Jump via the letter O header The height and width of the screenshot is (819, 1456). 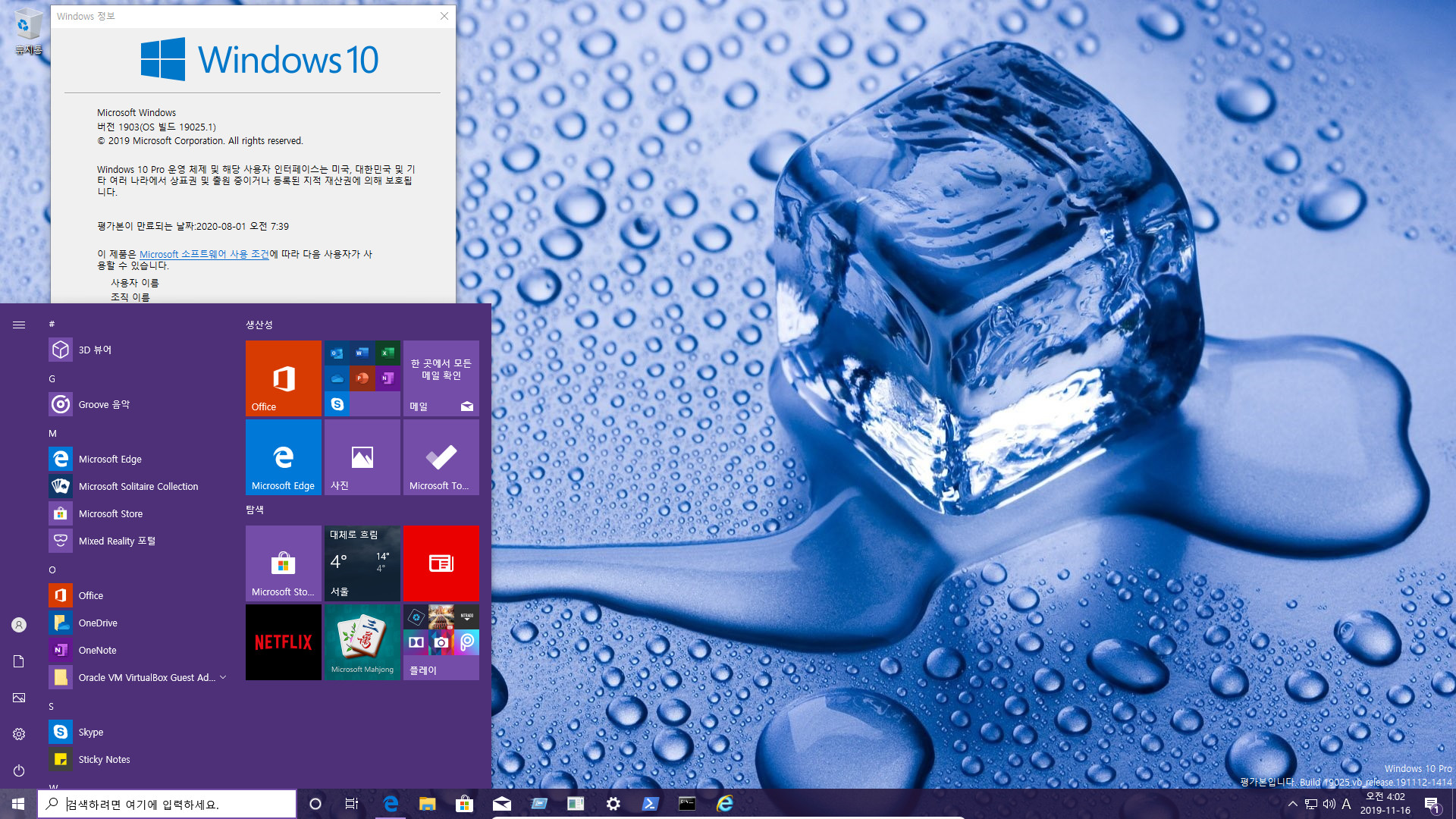[52, 570]
